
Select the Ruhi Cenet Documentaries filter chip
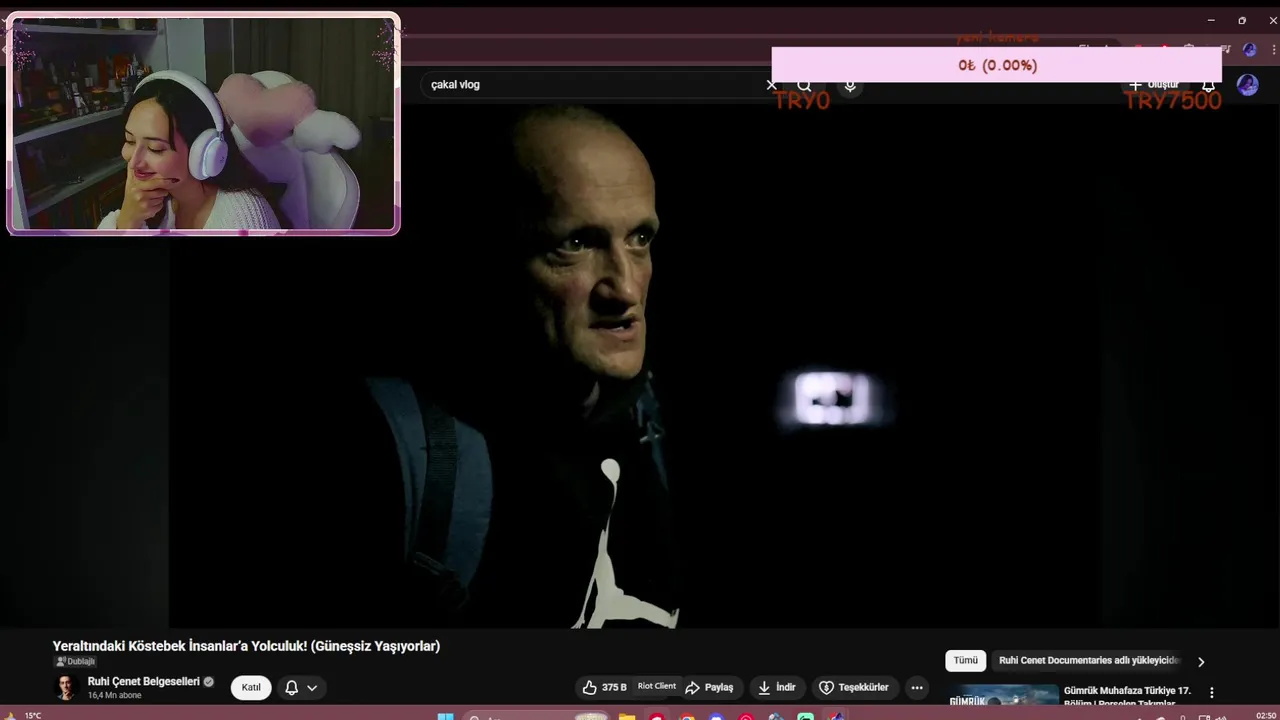pyautogui.click(x=1089, y=661)
